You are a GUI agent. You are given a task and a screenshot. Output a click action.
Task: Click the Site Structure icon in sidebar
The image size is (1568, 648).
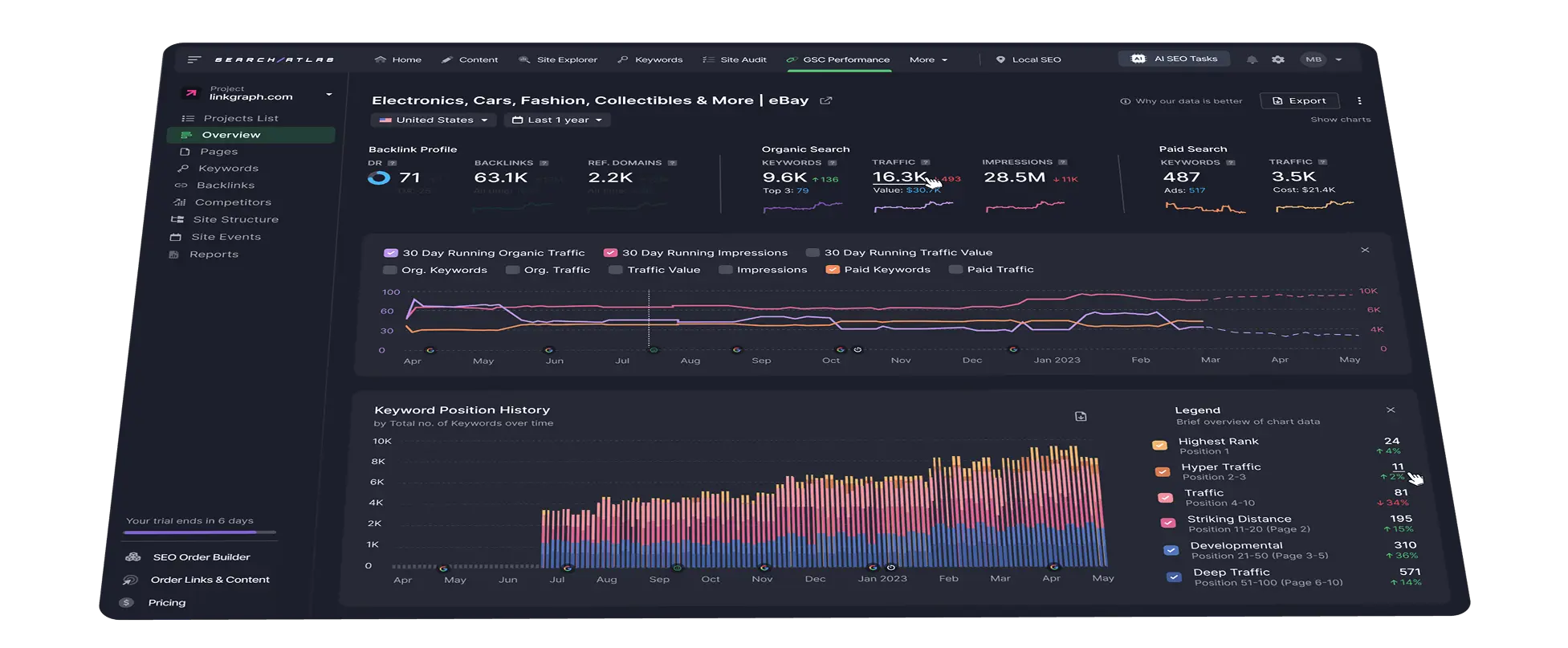pyautogui.click(x=177, y=219)
